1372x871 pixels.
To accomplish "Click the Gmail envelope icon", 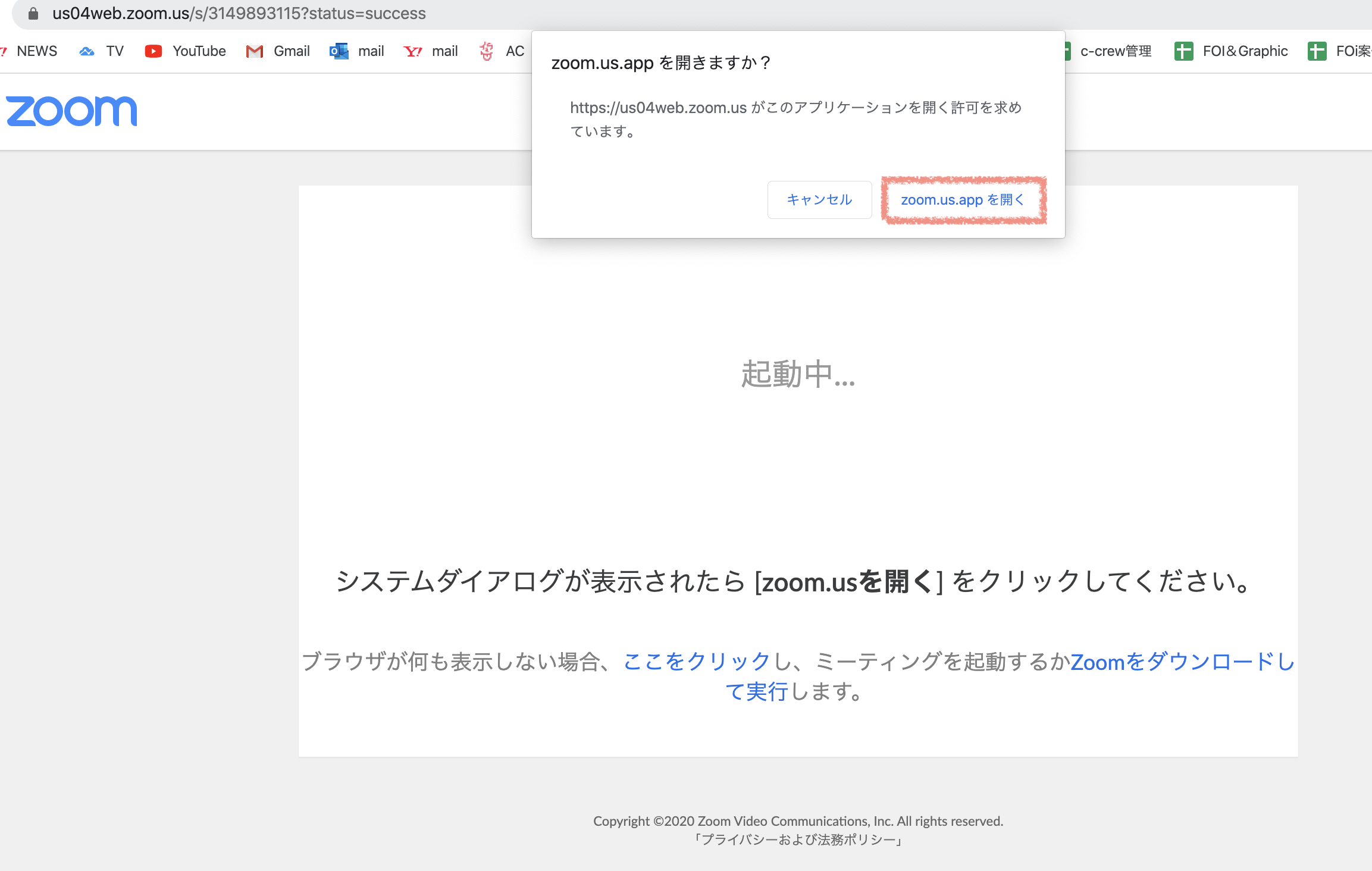I will click(255, 52).
